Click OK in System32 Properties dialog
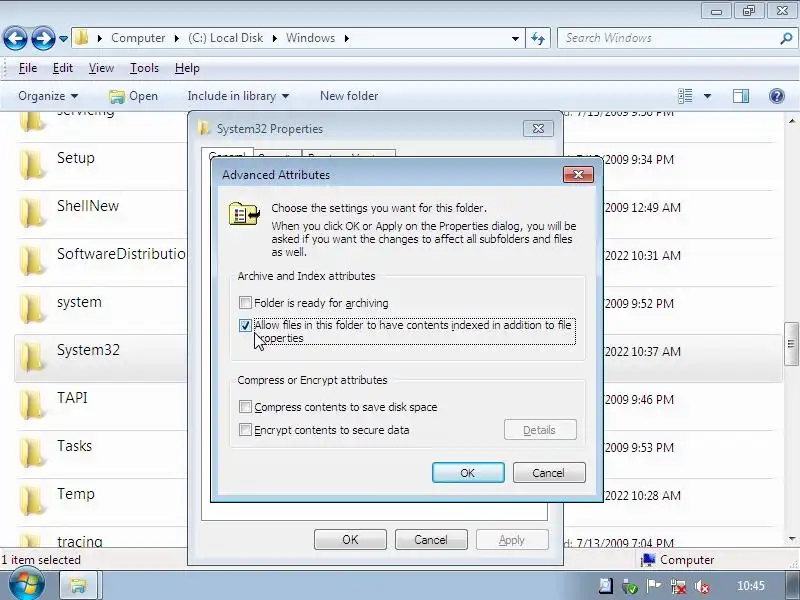This screenshot has height=600, width=800. point(350,540)
